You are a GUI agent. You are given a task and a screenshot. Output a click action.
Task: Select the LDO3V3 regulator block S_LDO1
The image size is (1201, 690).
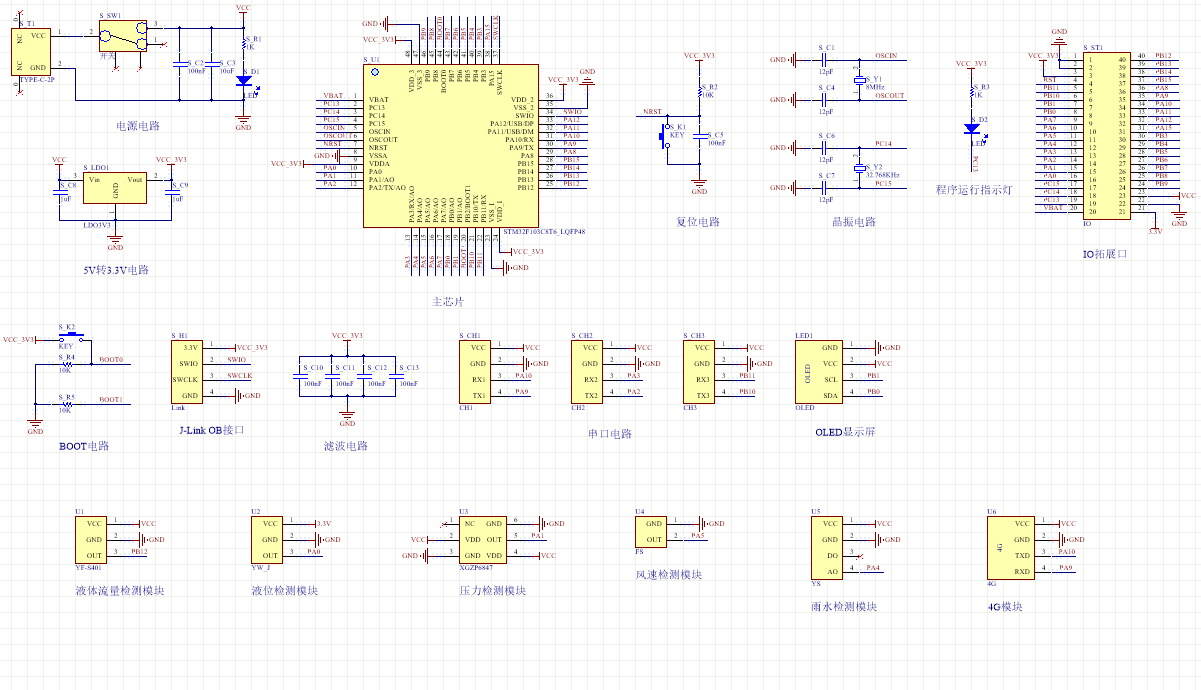click(x=115, y=189)
